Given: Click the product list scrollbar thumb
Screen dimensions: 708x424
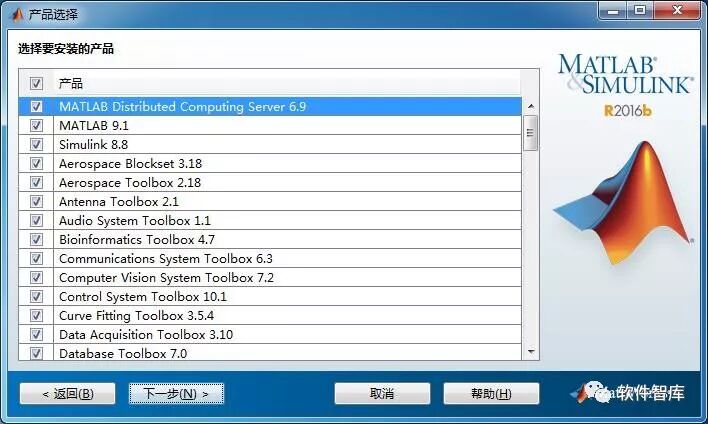Looking at the screenshot, I should coord(531,133).
